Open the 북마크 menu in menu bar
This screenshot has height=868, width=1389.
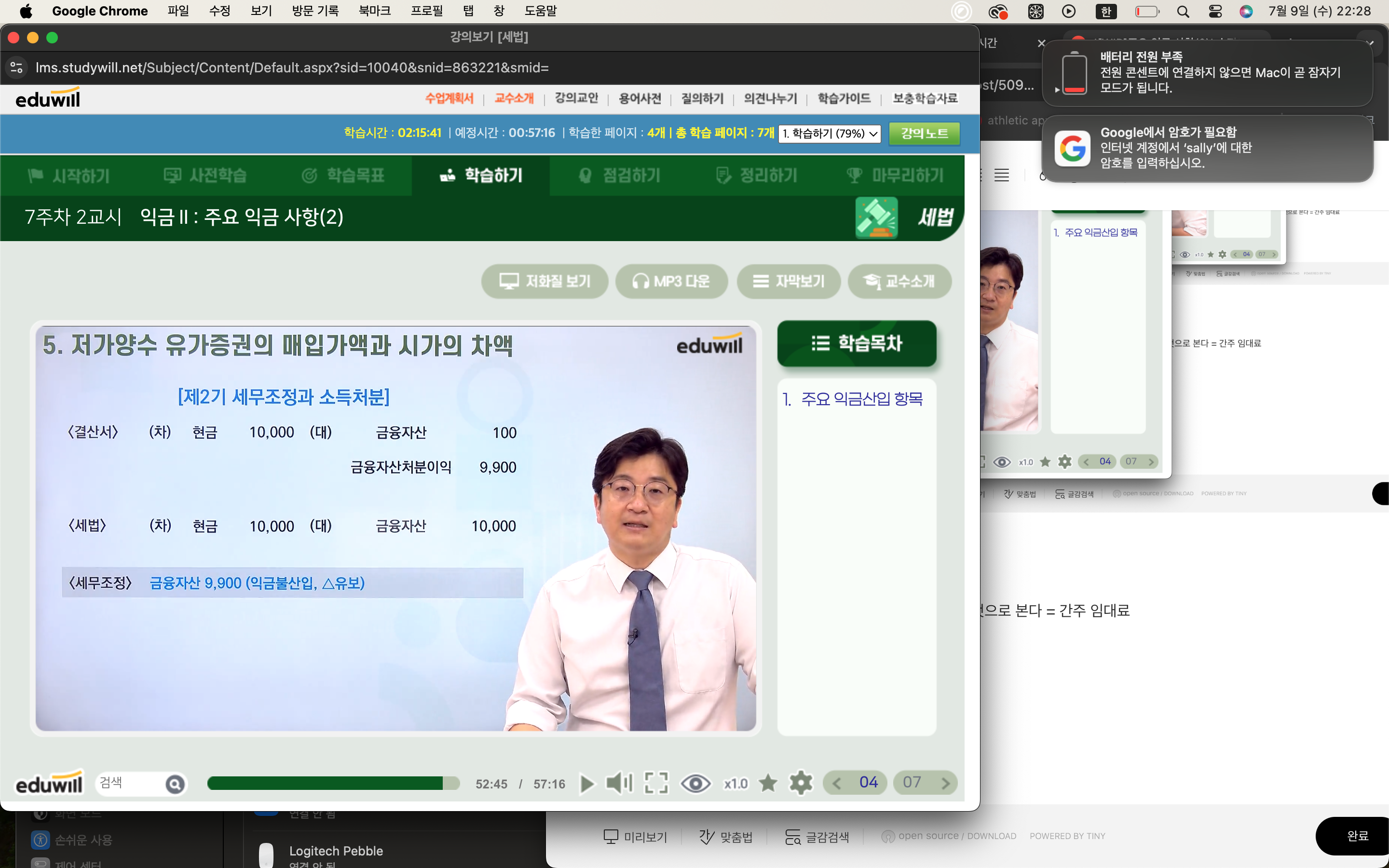click(x=374, y=11)
